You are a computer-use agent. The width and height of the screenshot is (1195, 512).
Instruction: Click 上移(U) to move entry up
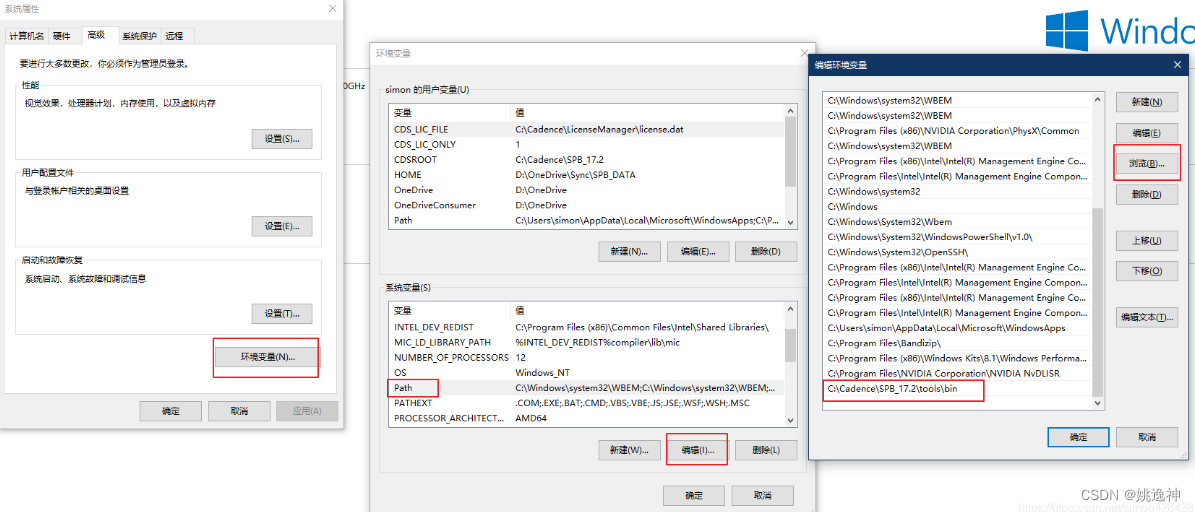[x=1146, y=241]
